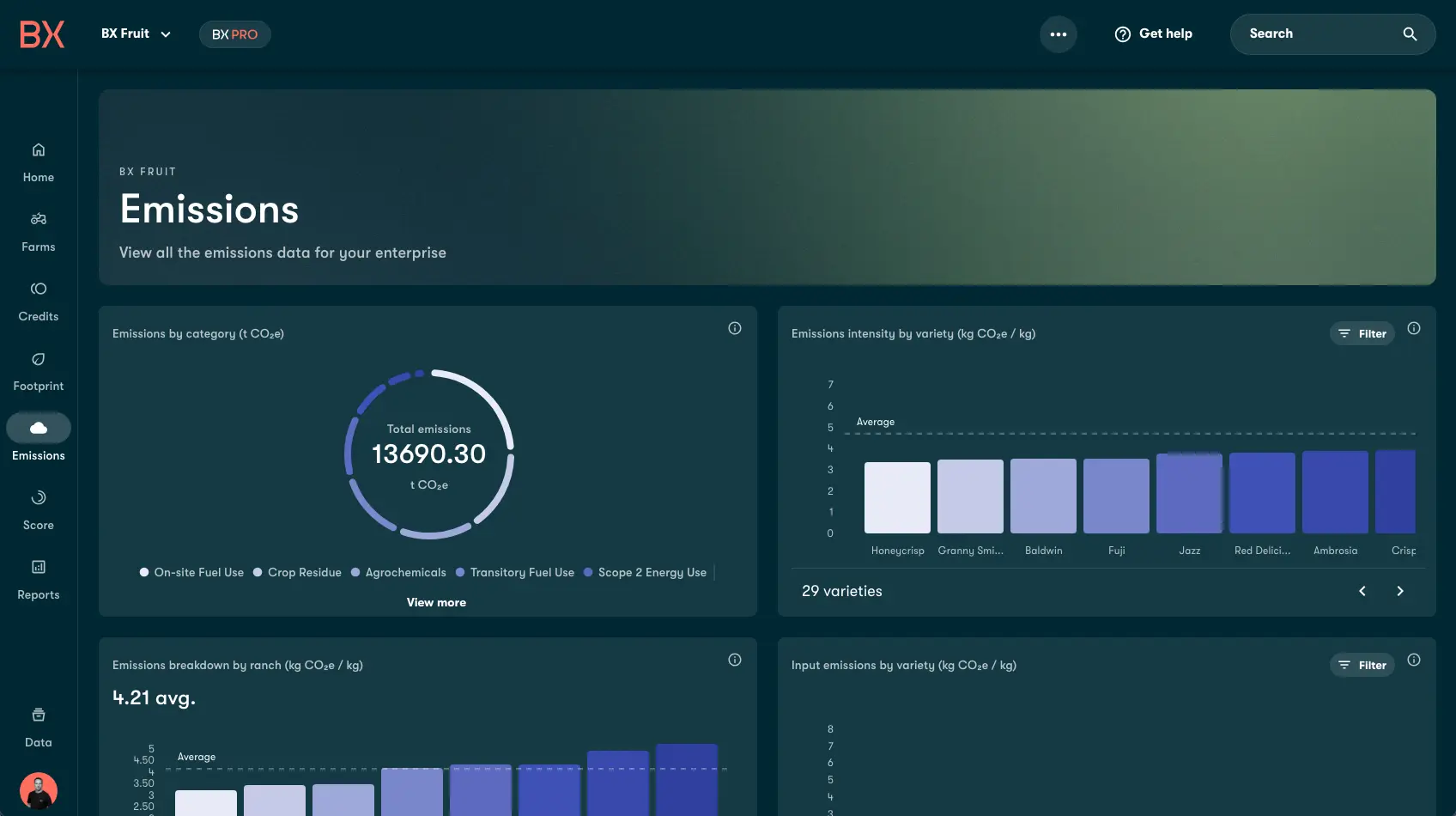This screenshot has width=1456, height=816.
Task: Toggle Crop Residue legend series
Action: click(297, 573)
